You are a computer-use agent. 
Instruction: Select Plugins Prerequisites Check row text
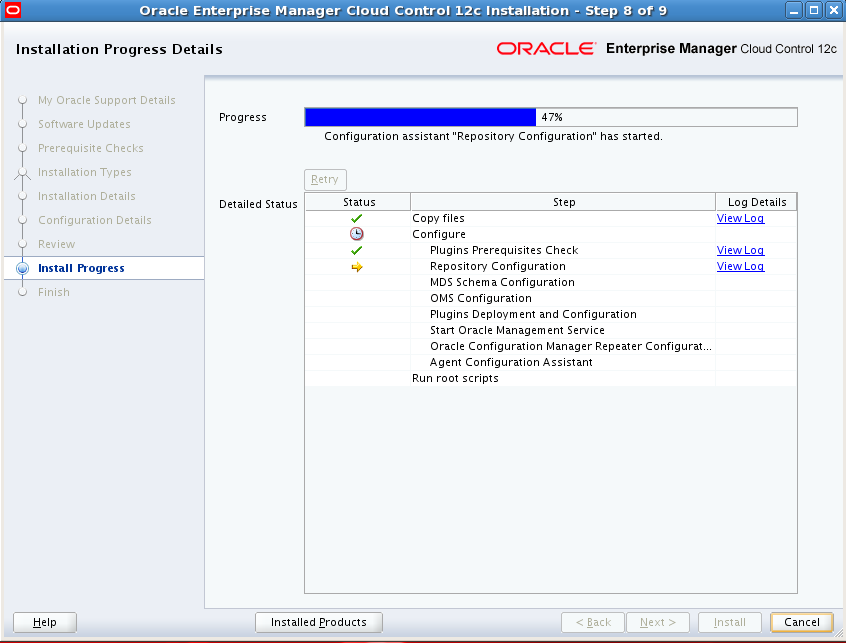[504, 250]
